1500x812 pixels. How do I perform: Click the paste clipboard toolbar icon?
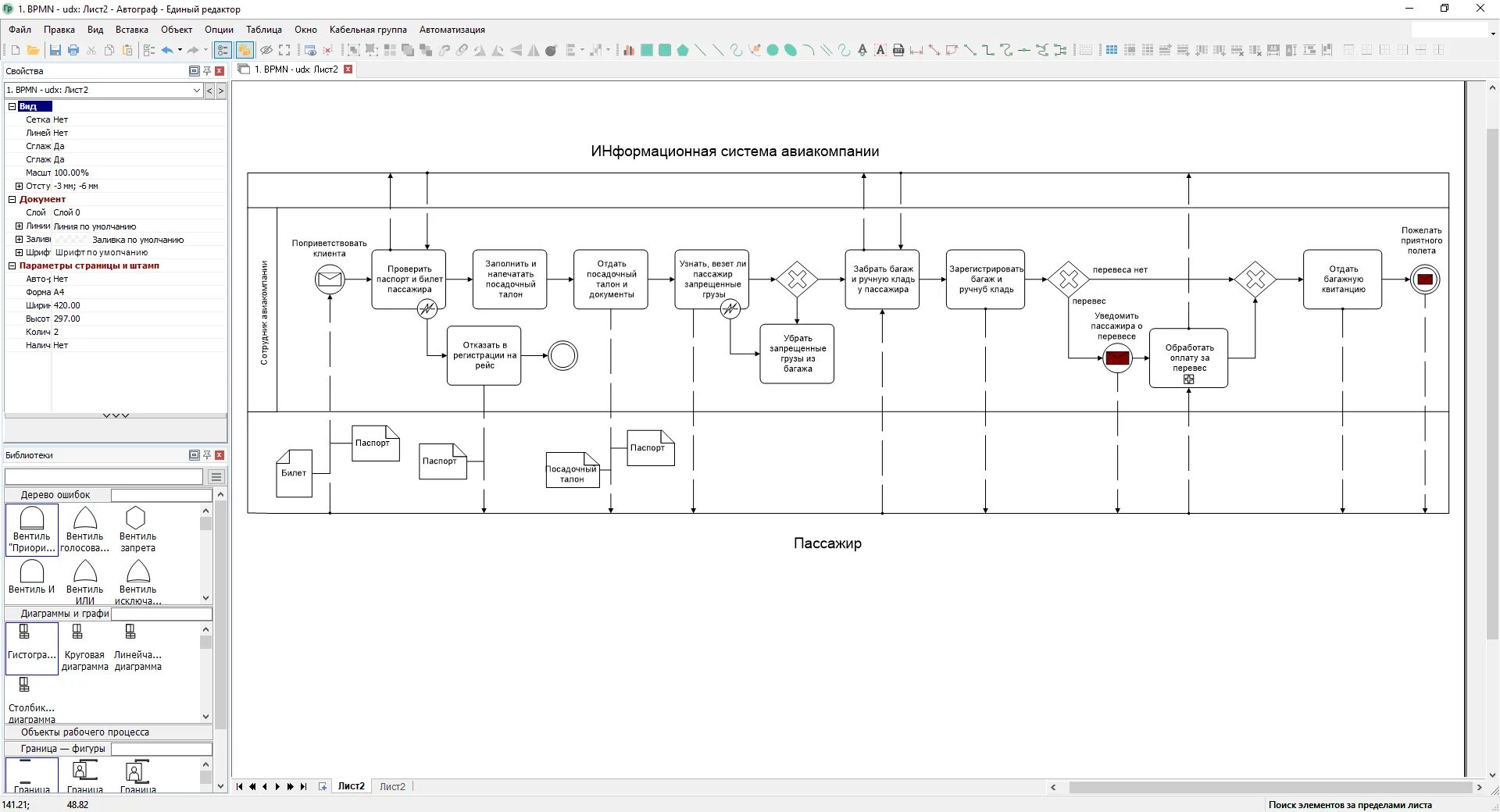pos(127,50)
